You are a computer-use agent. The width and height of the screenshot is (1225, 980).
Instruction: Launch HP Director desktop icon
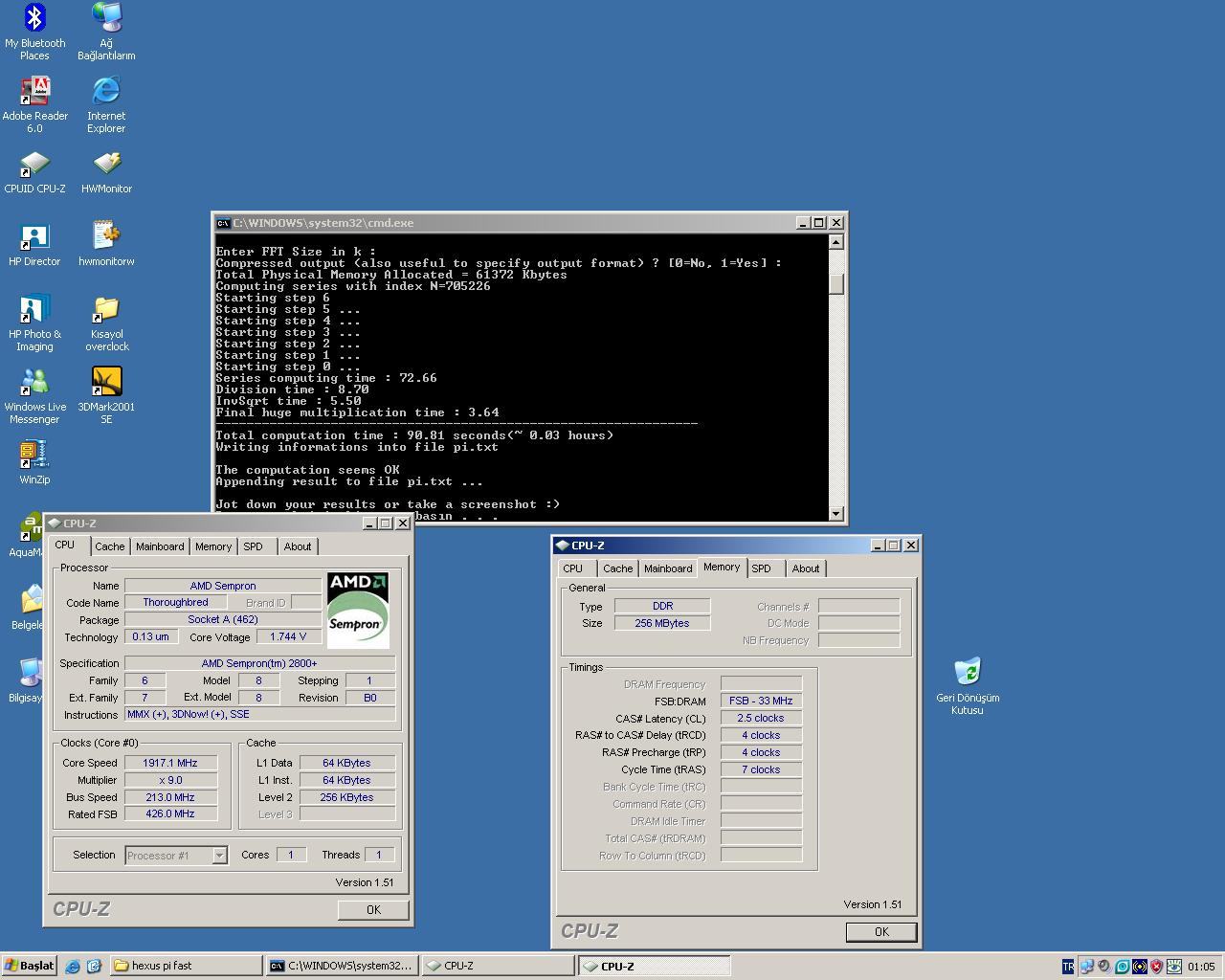[x=34, y=244]
